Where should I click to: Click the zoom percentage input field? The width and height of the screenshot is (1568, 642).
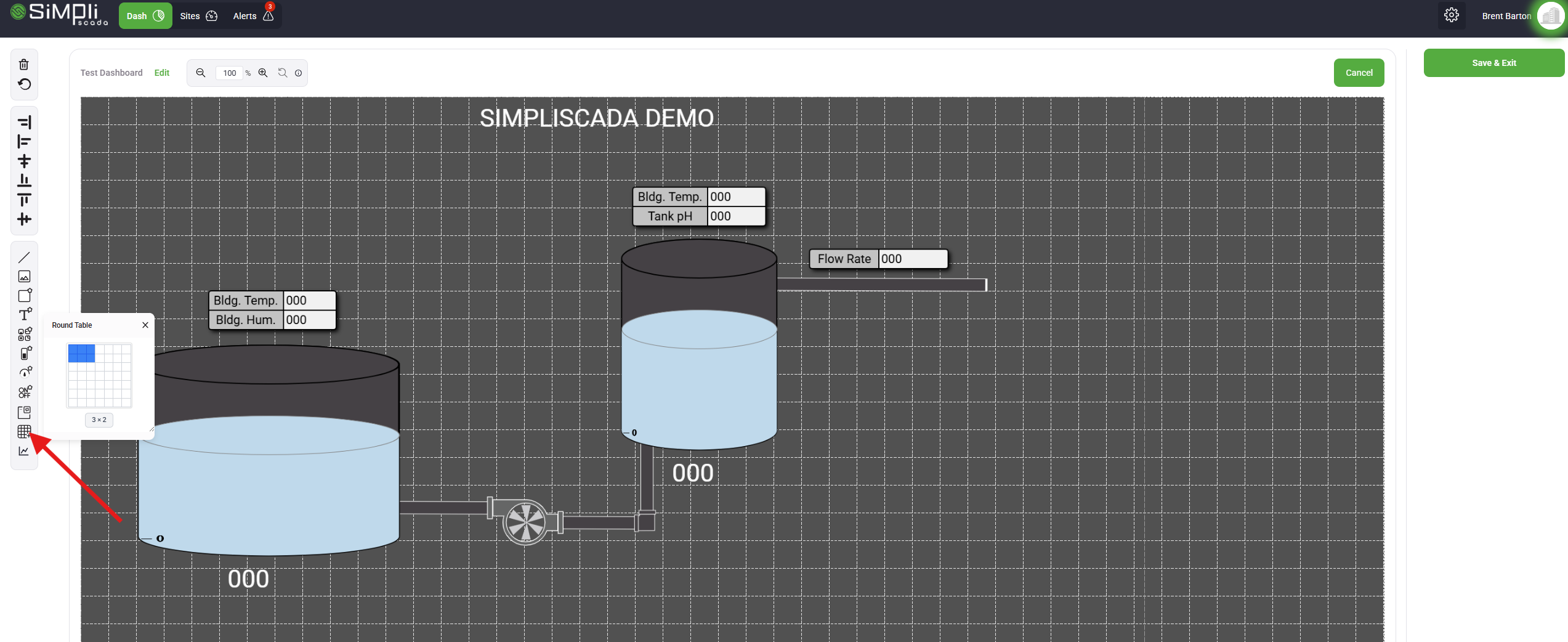pos(229,73)
